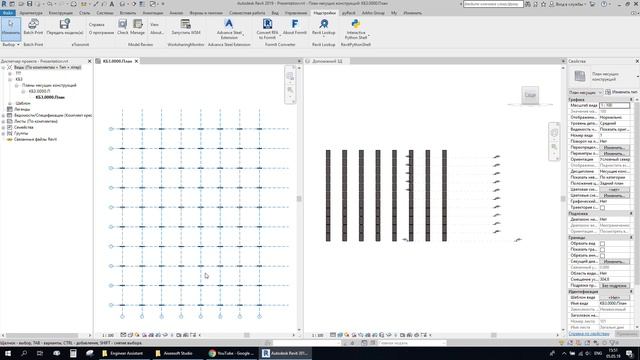Click About FormIt icon
This screenshot has height=360, width=640.
click(x=295, y=24)
